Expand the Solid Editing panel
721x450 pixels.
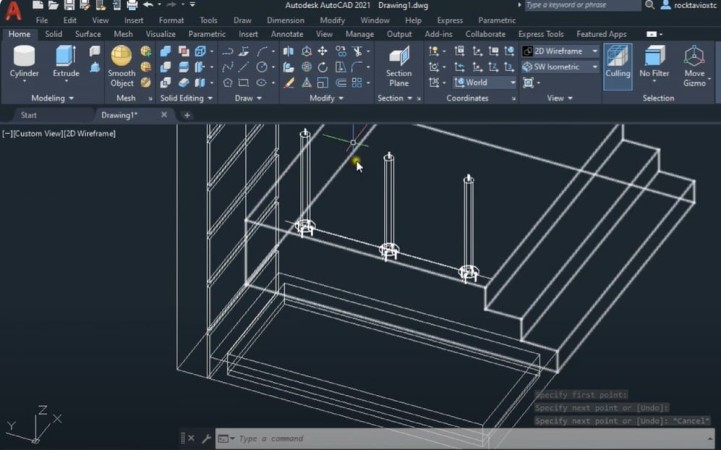tap(186, 98)
